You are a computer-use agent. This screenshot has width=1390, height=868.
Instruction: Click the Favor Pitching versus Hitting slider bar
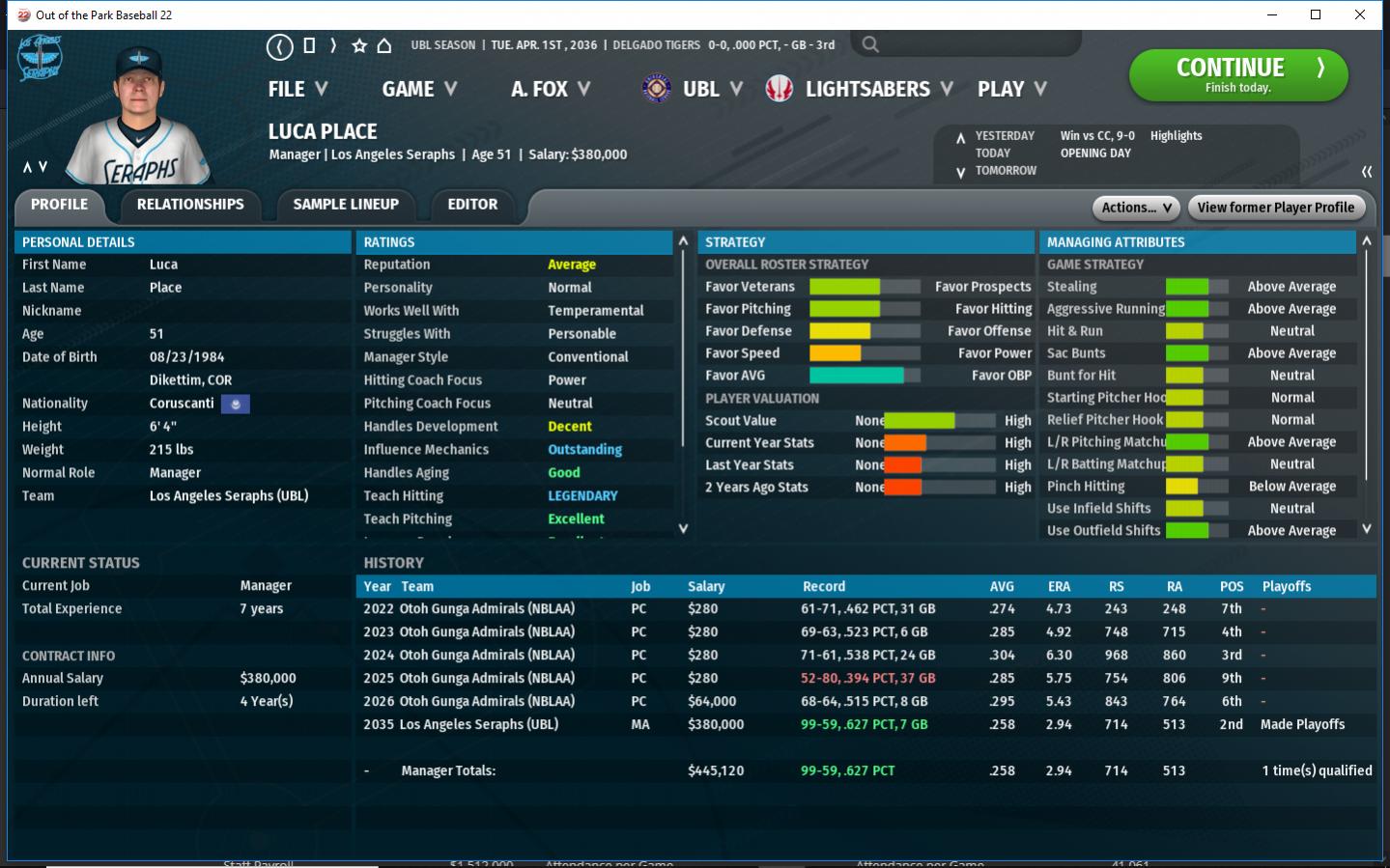click(865, 309)
